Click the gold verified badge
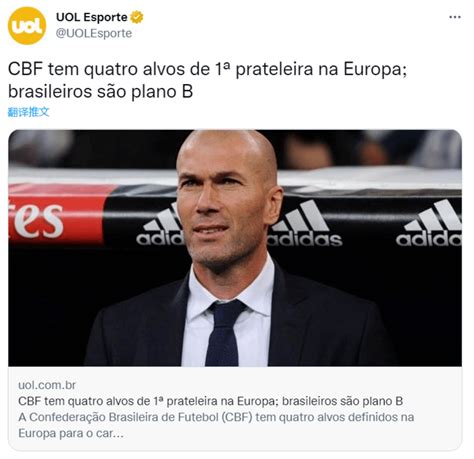Viewport: 474px width, 459px height. pyautogui.click(x=137, y=17)
